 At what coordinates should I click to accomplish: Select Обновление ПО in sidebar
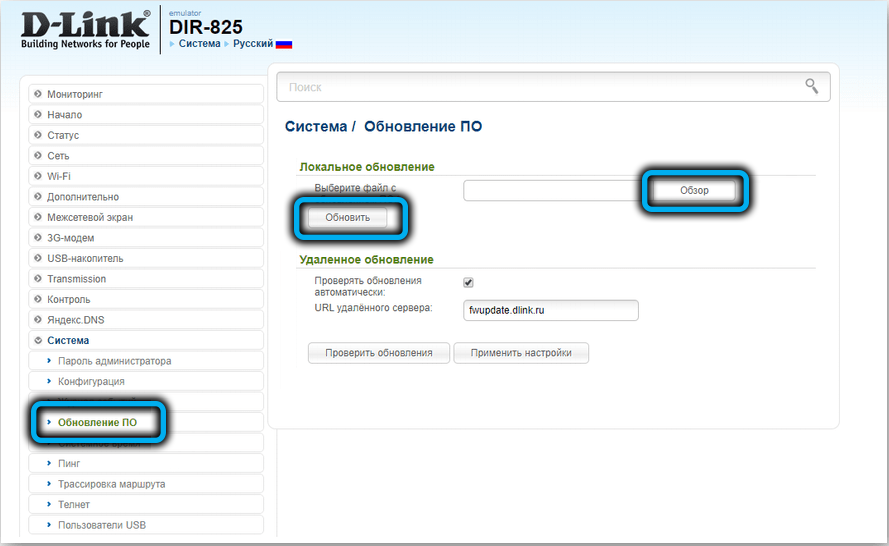tap(97, 423)
